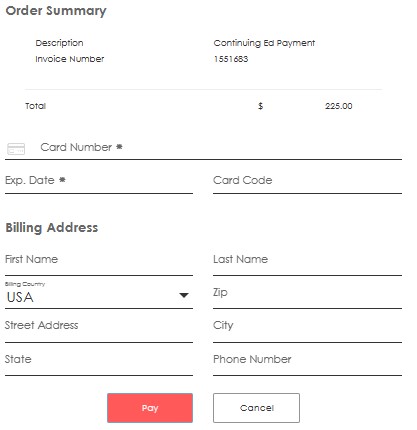
Task: Click the First Name field
Action: click(99, 260)
